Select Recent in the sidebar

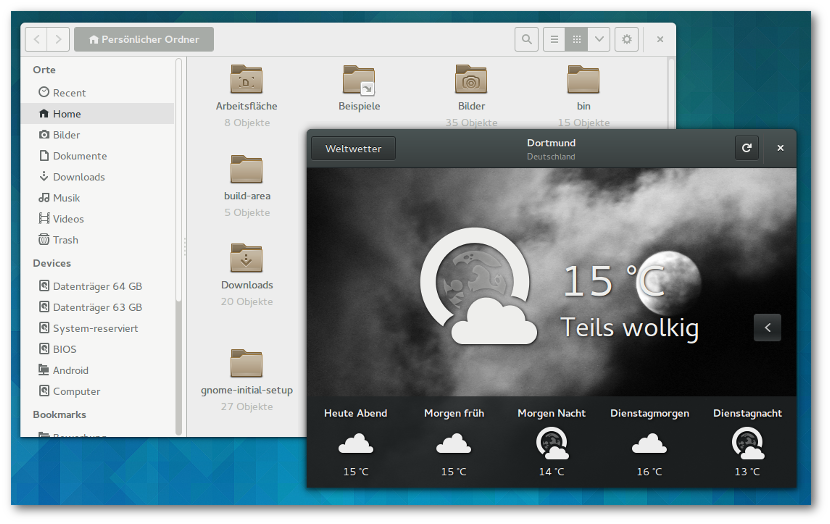(69, 92)
